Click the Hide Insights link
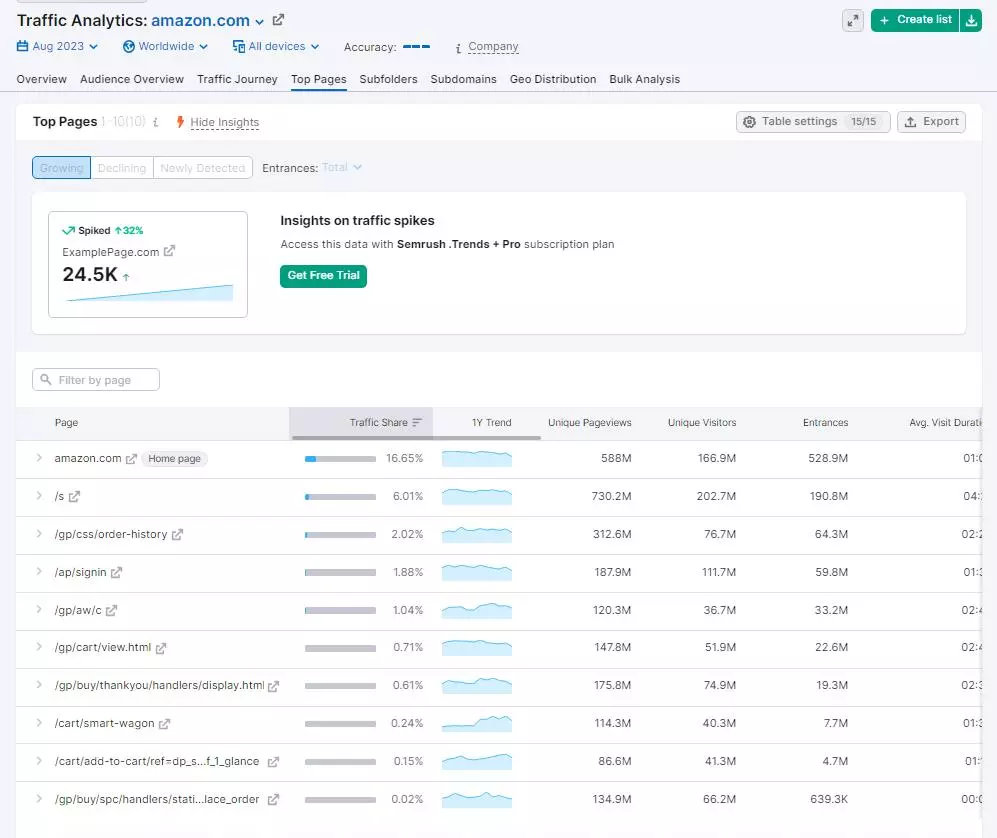This screenshot has height=838, width=997. [224, 122]
